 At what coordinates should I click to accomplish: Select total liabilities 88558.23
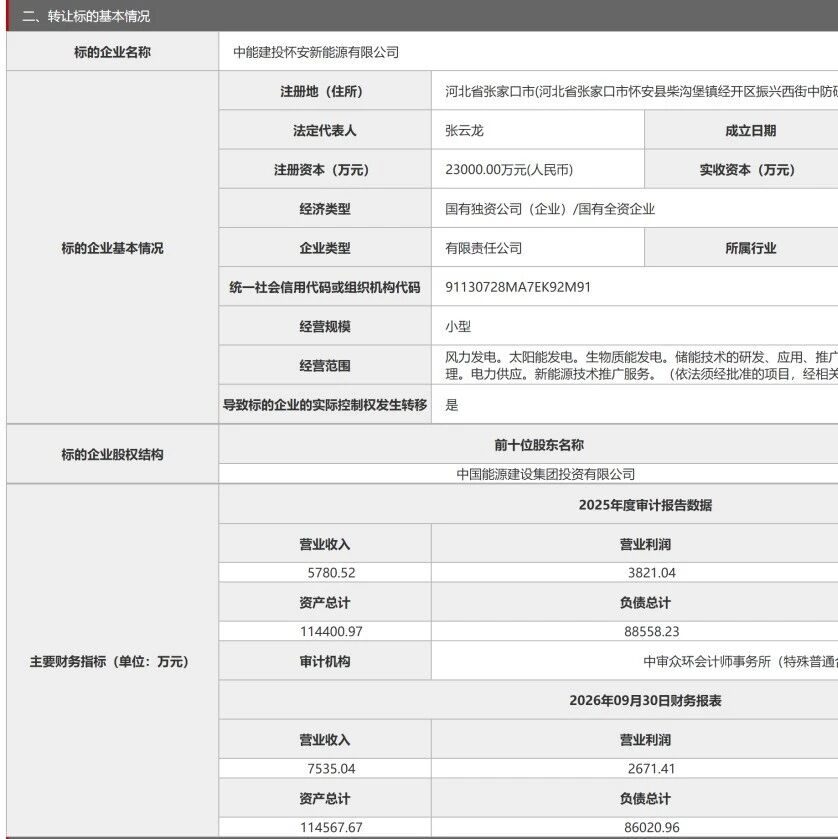[x=651, y=631]
